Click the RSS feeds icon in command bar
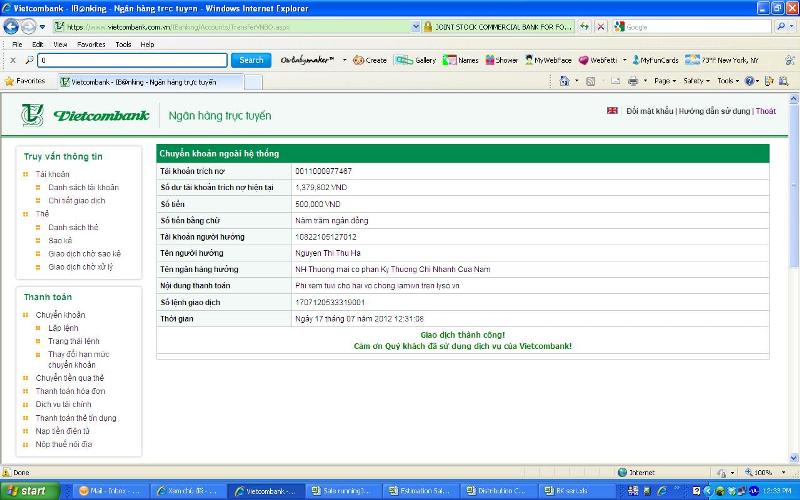 590,81
